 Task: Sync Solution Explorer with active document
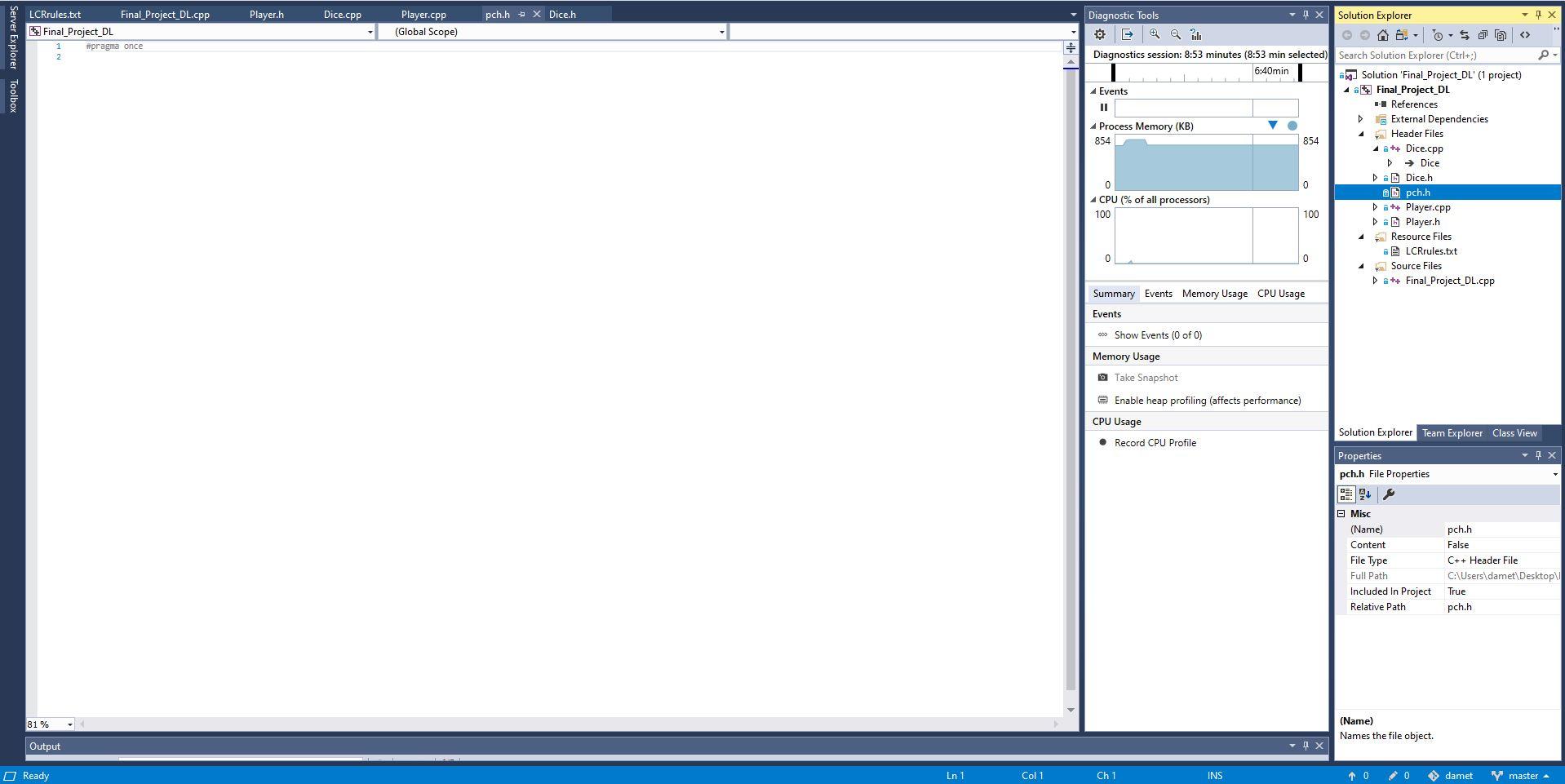1465,35
